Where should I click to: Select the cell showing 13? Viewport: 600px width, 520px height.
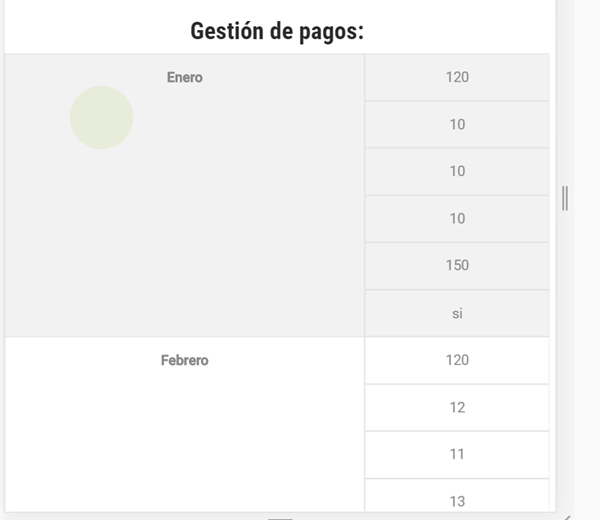point(457,500)
